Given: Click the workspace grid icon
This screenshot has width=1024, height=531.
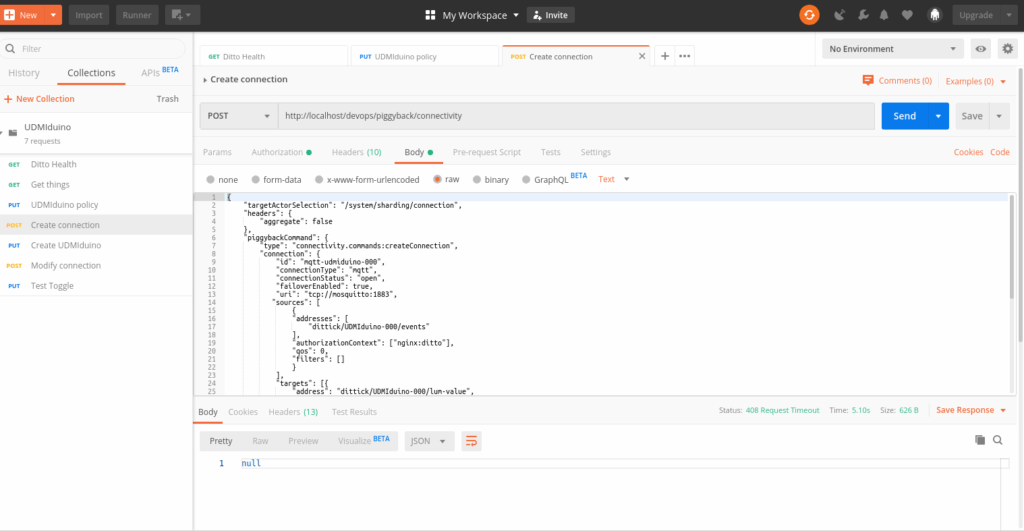Looking at the screenshot, I should click(x=430, y=15).
